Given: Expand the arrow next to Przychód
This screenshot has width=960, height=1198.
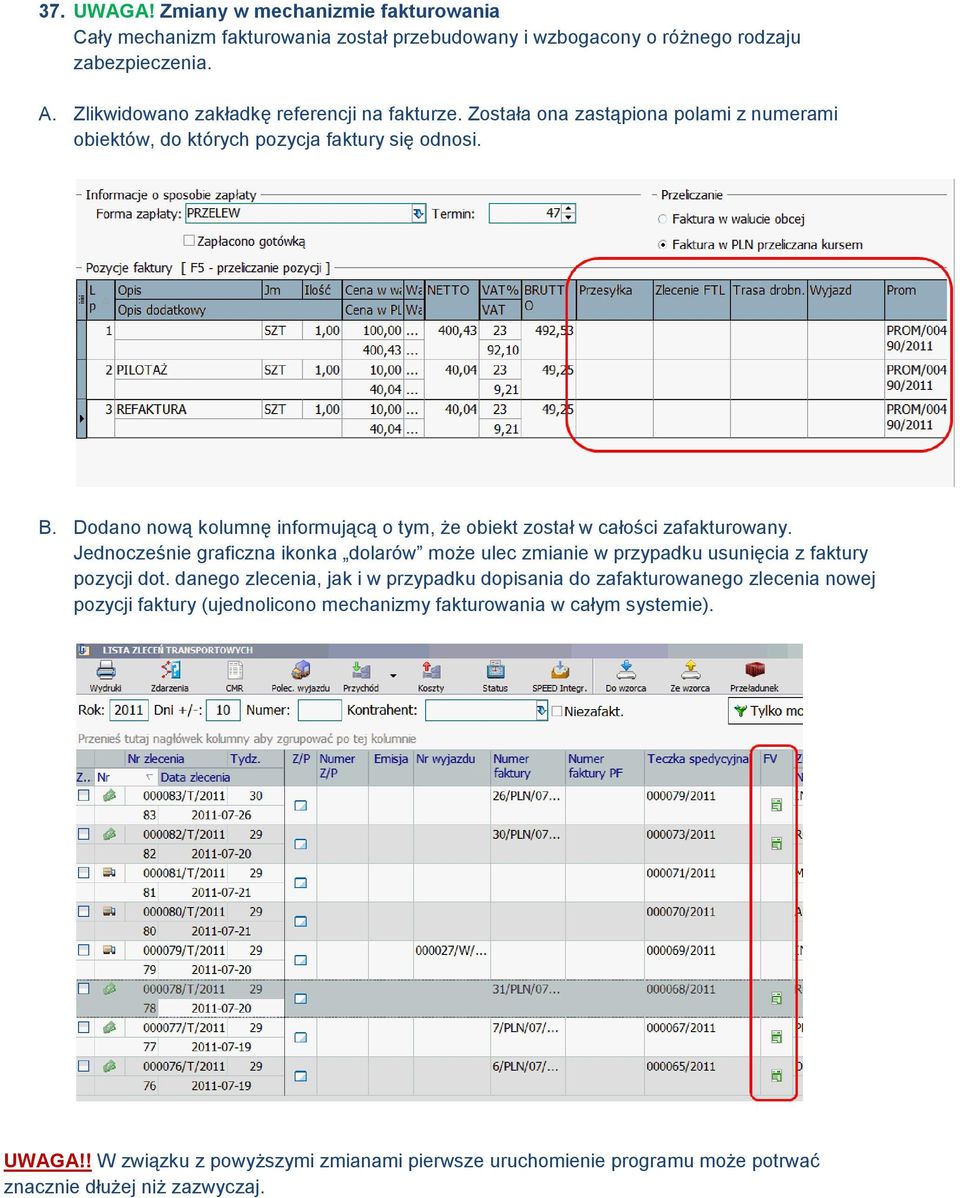Looking at the screenshot, I should 394,675.
